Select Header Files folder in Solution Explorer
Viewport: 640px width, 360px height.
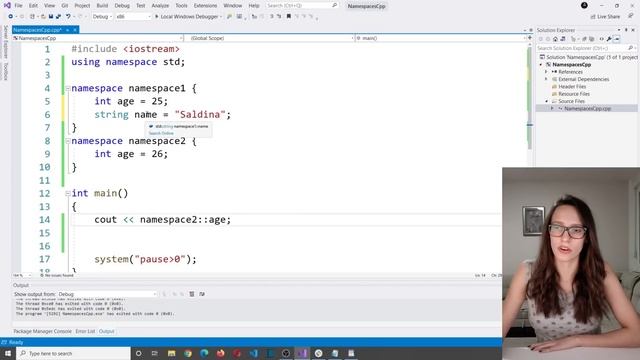click(572, 87)
